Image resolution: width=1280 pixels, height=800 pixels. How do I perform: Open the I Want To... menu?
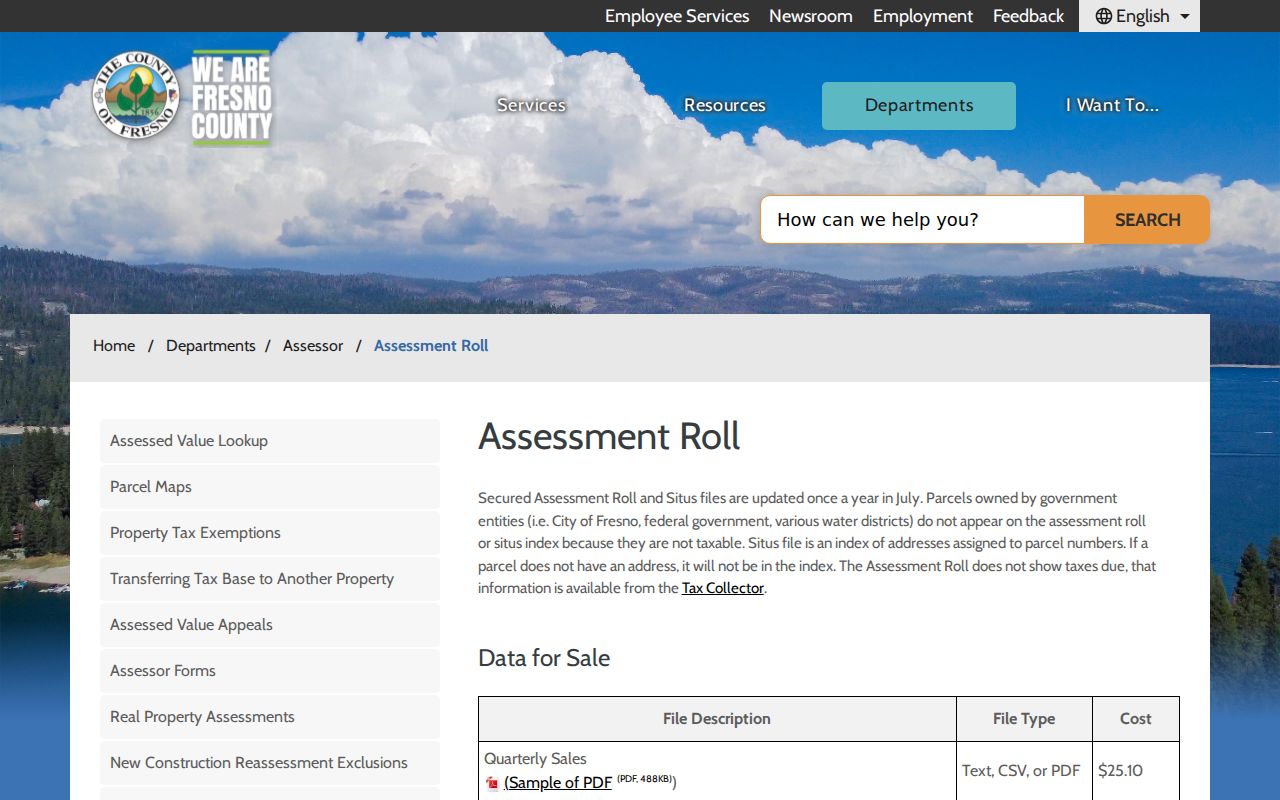pos(1112,105)
